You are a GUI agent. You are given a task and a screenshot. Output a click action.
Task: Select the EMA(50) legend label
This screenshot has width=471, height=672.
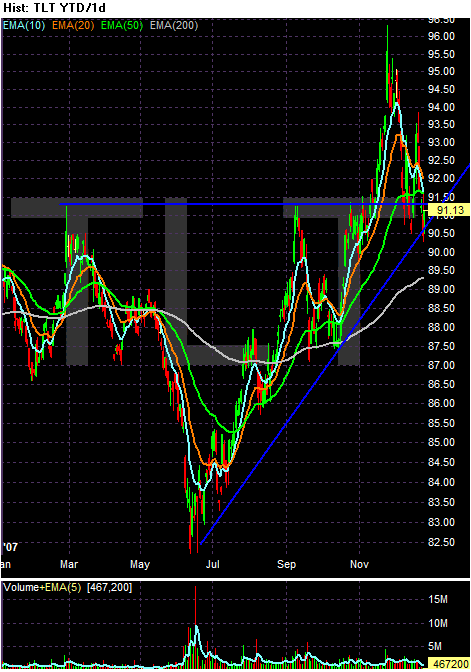click(x=122, y=25)
